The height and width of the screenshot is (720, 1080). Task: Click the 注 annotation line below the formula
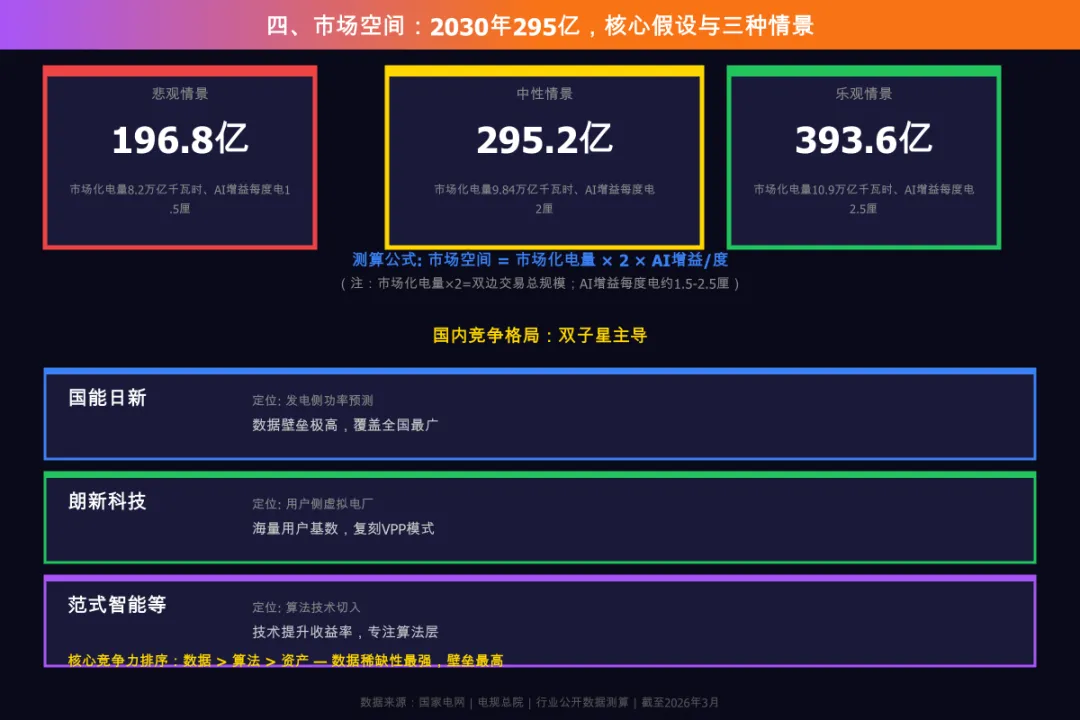[x=540, y=283]
